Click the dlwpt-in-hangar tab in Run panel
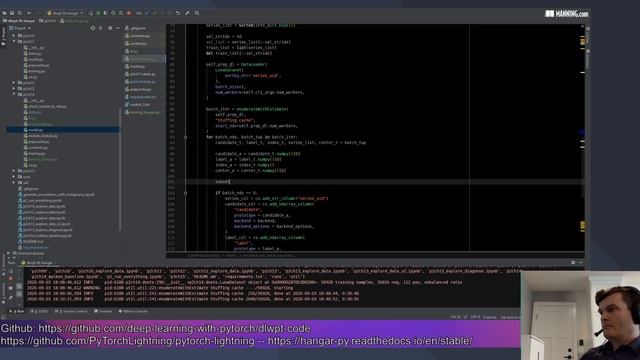 (38, 263)
